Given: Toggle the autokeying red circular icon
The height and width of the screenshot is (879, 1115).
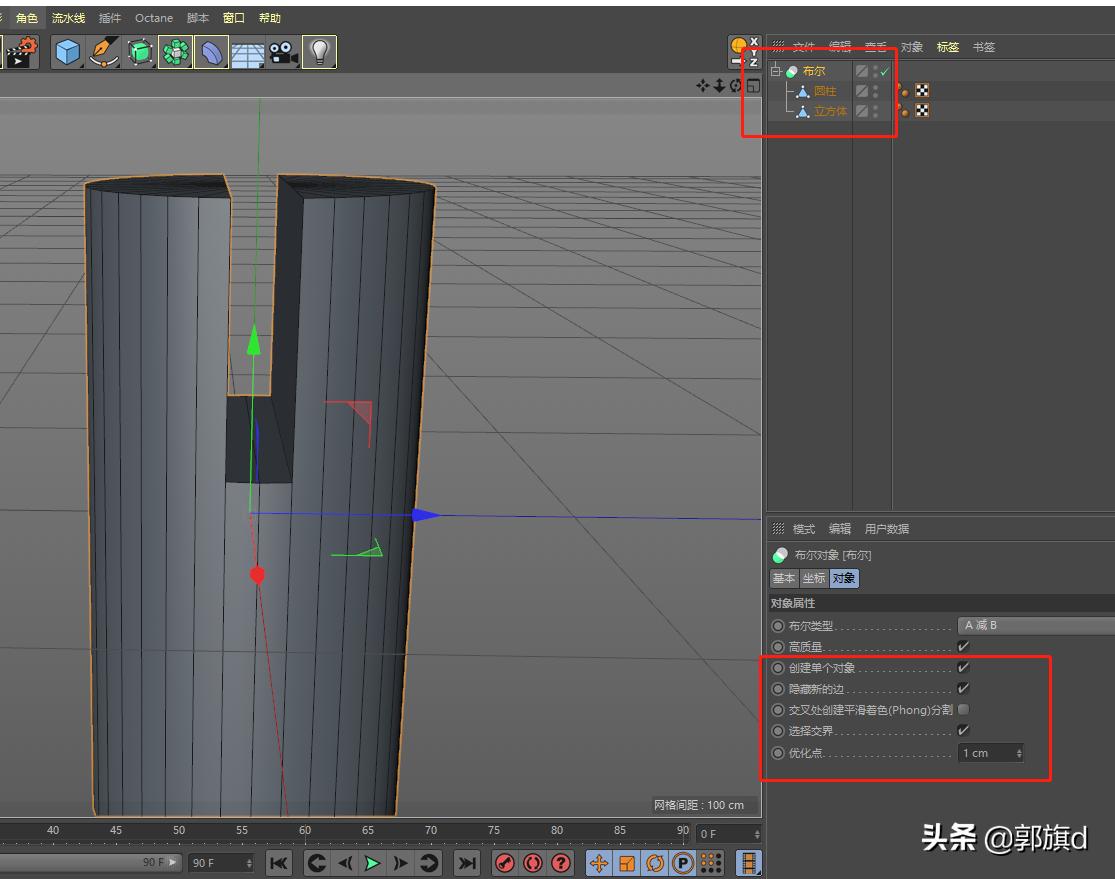Looking at the screenshot, I should [533, 863].
